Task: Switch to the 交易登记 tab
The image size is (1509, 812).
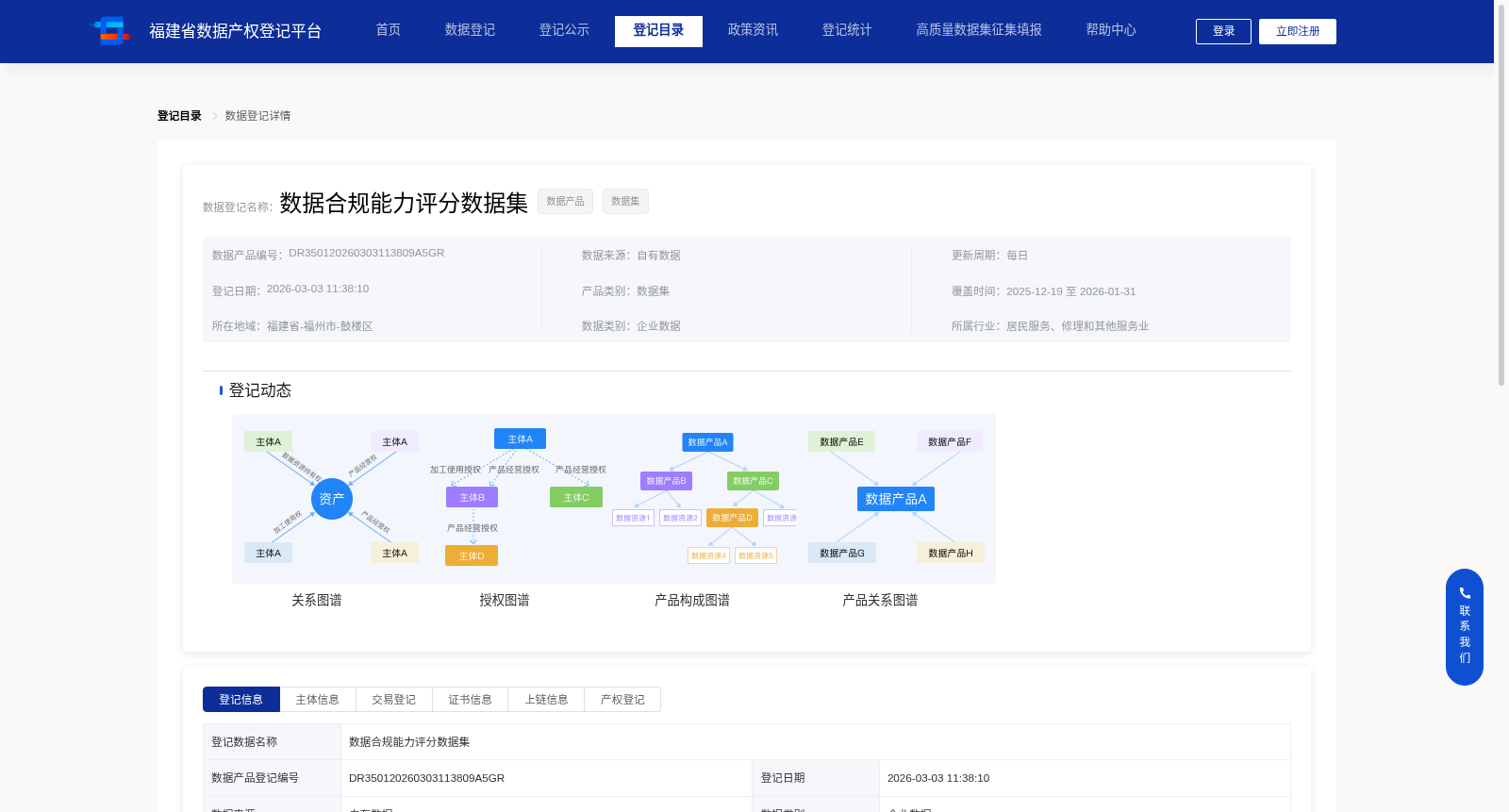Action: coord(394,699)
